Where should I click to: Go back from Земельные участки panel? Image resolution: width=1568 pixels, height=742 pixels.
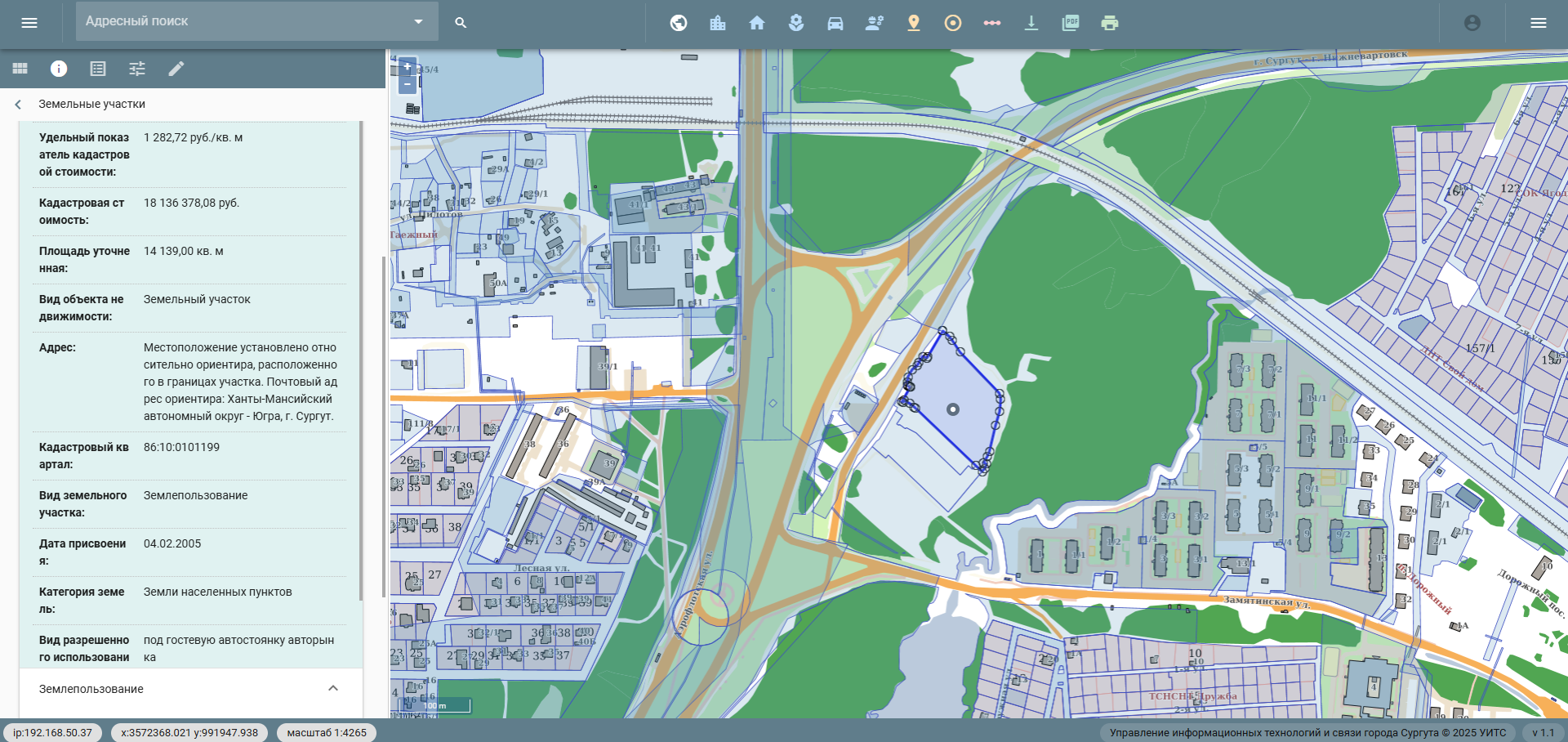[x=18, y=105]
